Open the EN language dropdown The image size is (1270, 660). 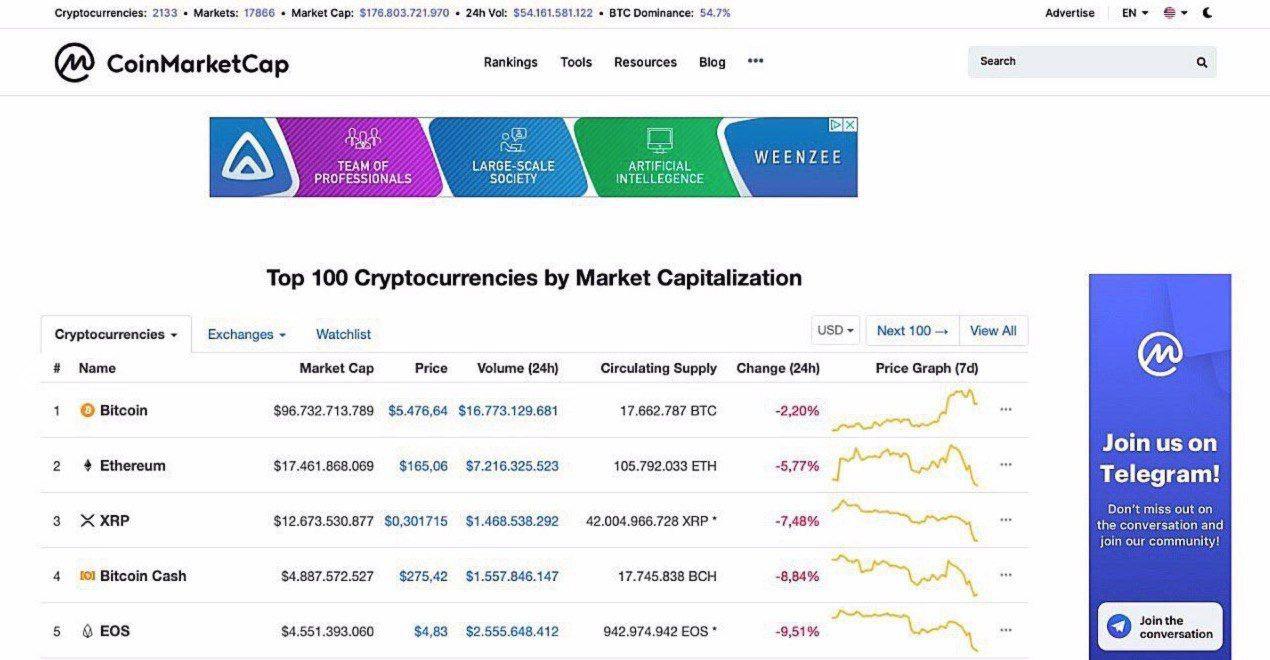1135,13
